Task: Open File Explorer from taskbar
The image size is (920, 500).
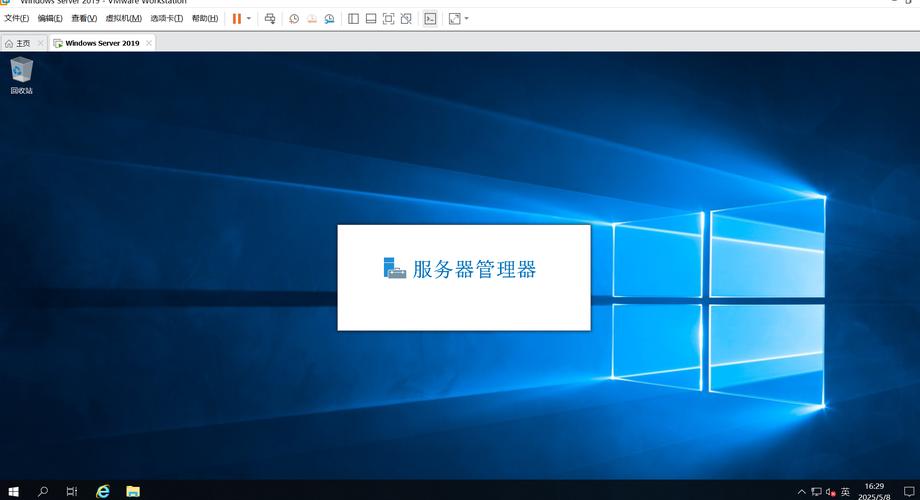Action: coord(133,491)
